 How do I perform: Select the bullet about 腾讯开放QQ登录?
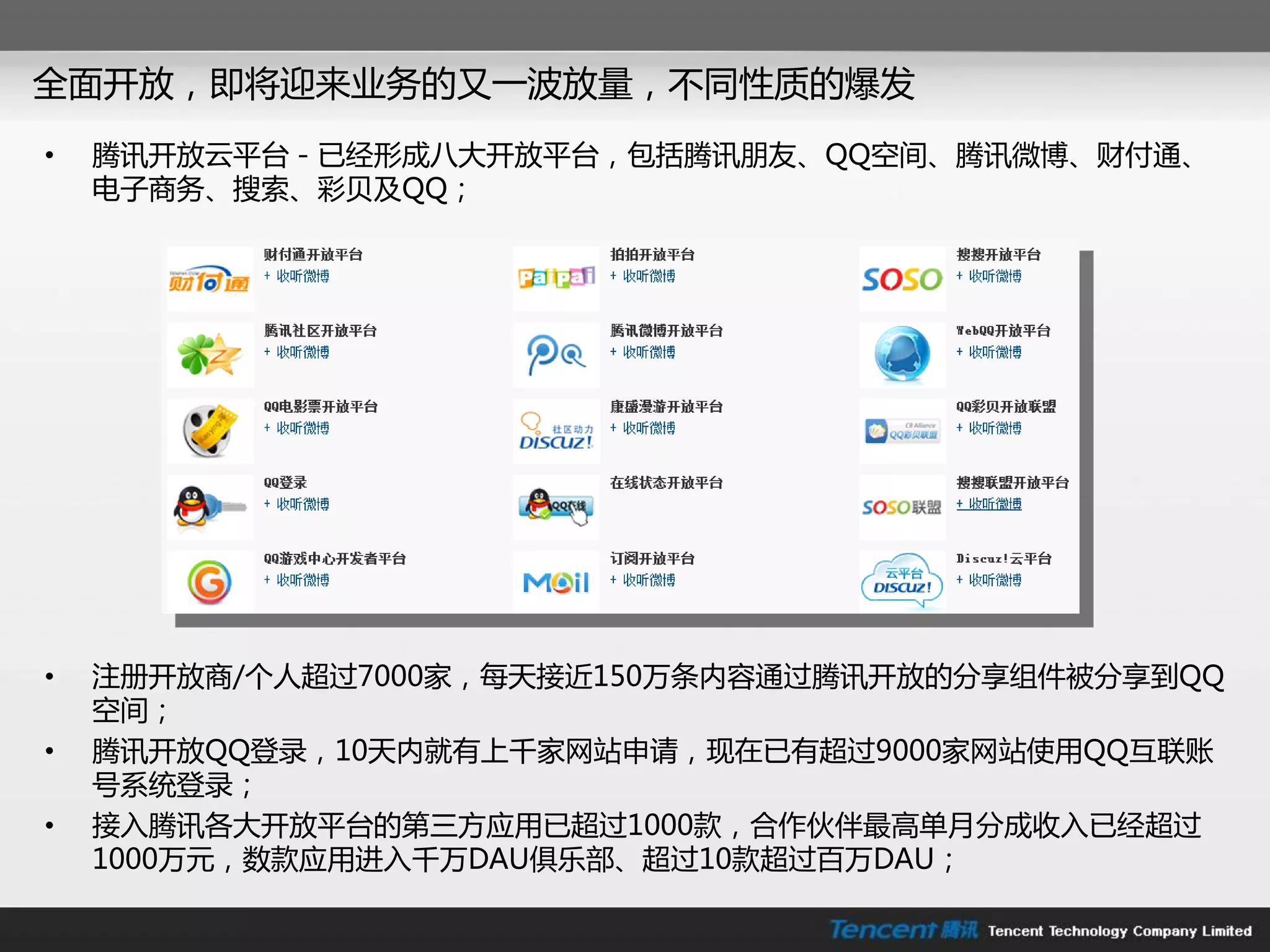tap(652, 768)
